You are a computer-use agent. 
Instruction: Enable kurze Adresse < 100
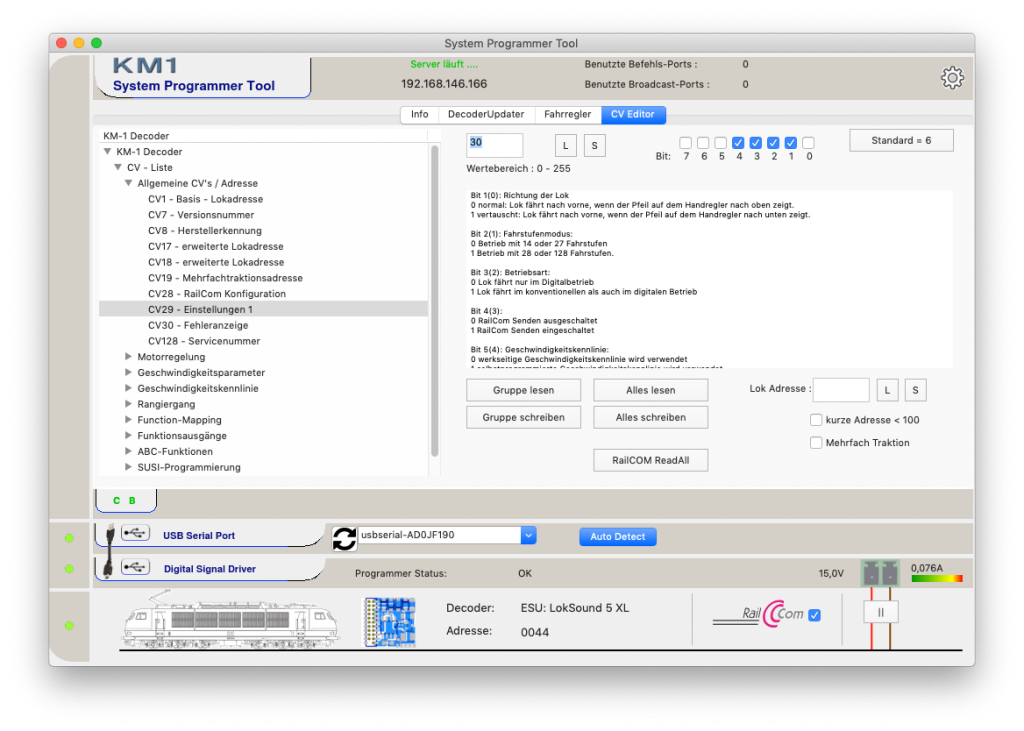click(x=816, y=420)
